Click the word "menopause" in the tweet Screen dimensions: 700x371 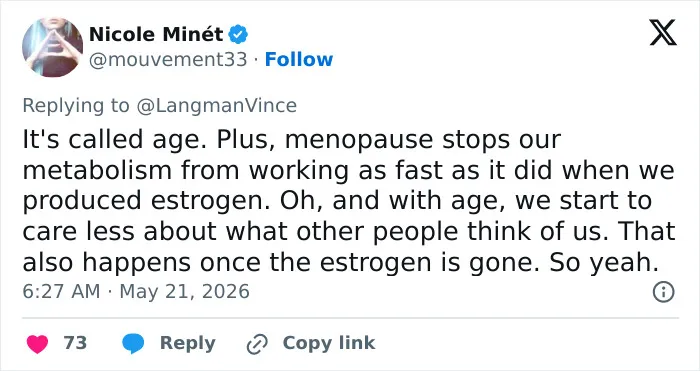[359, 141]
